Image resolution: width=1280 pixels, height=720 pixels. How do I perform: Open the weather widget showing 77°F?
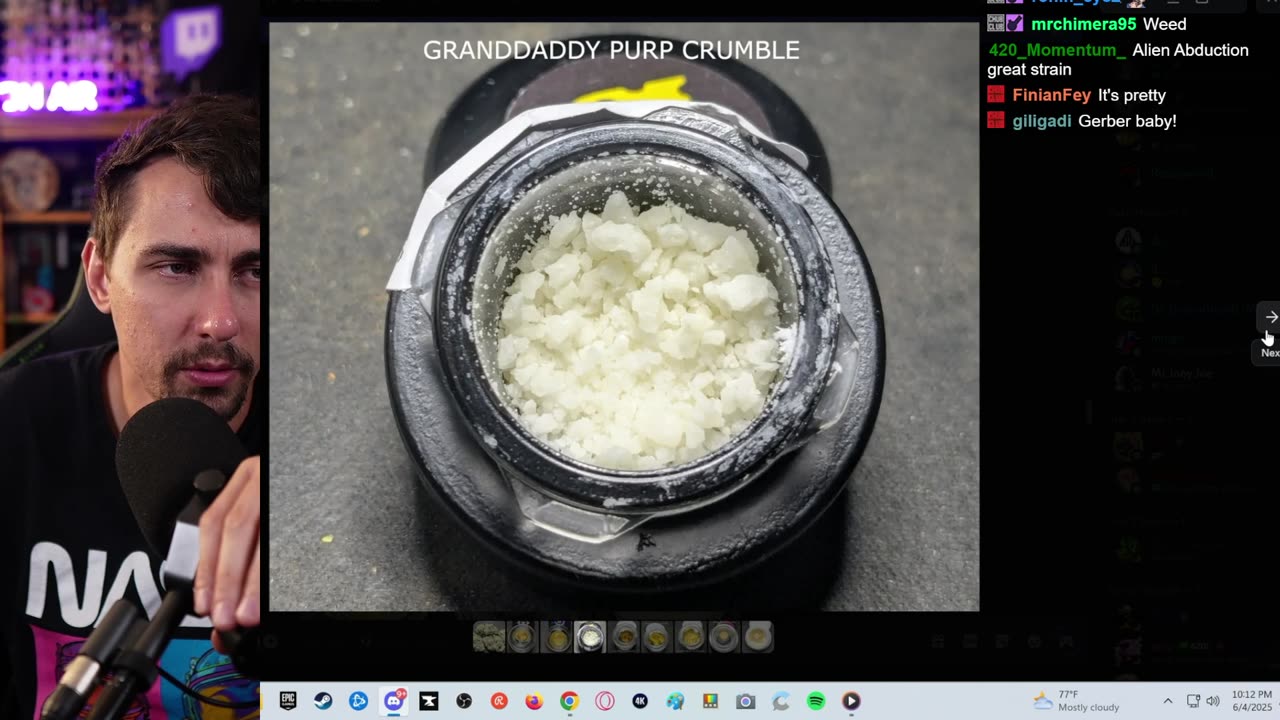(1076, 700)
